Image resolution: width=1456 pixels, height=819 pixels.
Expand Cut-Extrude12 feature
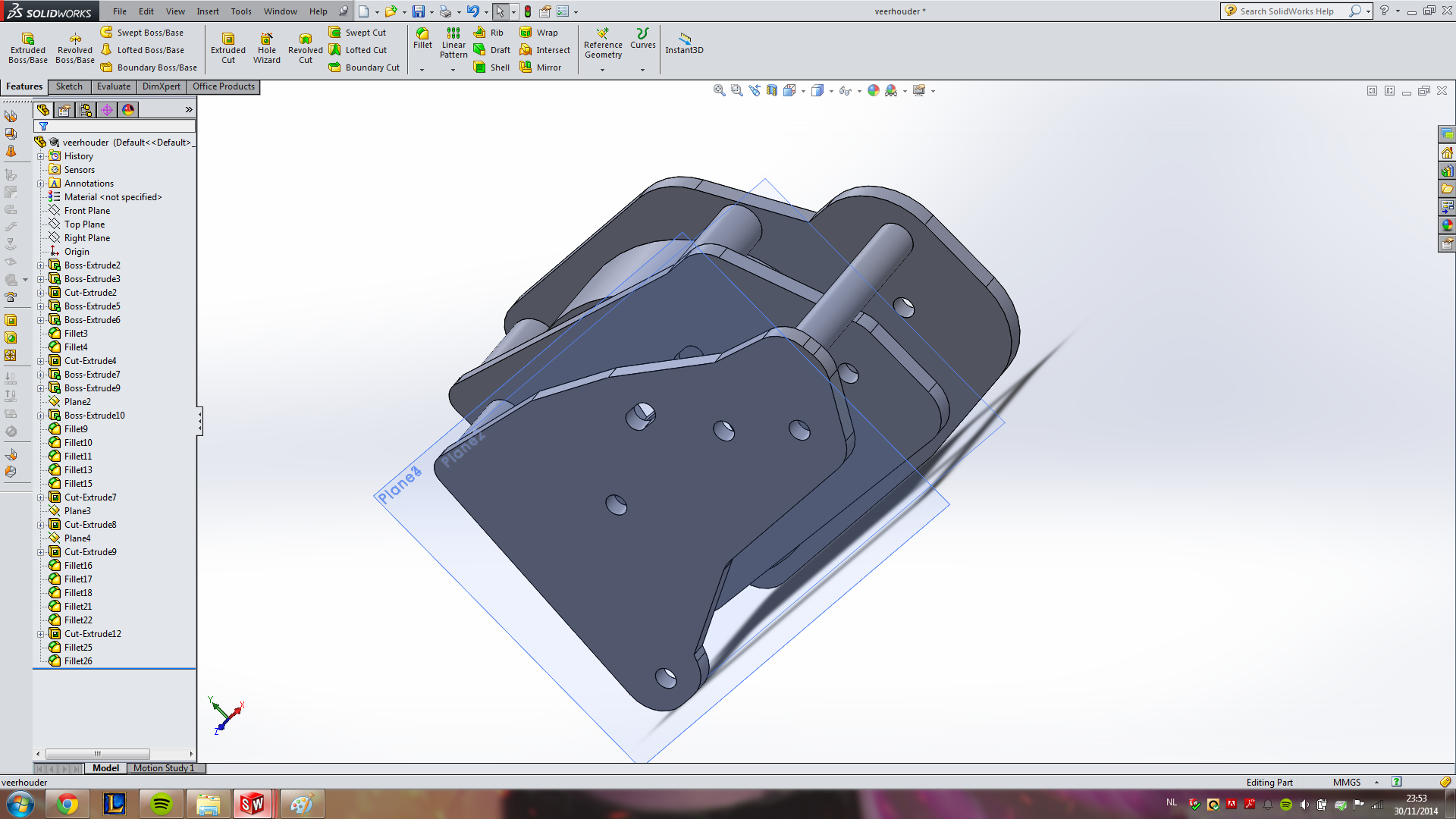coord(41,634)
